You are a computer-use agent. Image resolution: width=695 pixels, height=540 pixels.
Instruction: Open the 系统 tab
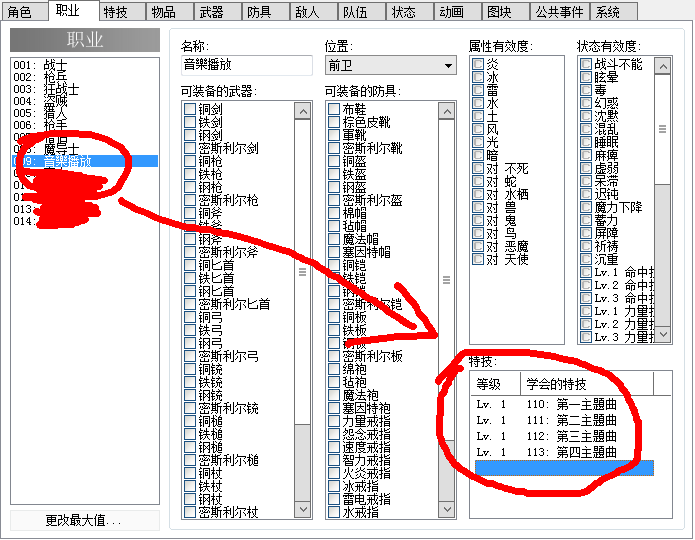614,12
